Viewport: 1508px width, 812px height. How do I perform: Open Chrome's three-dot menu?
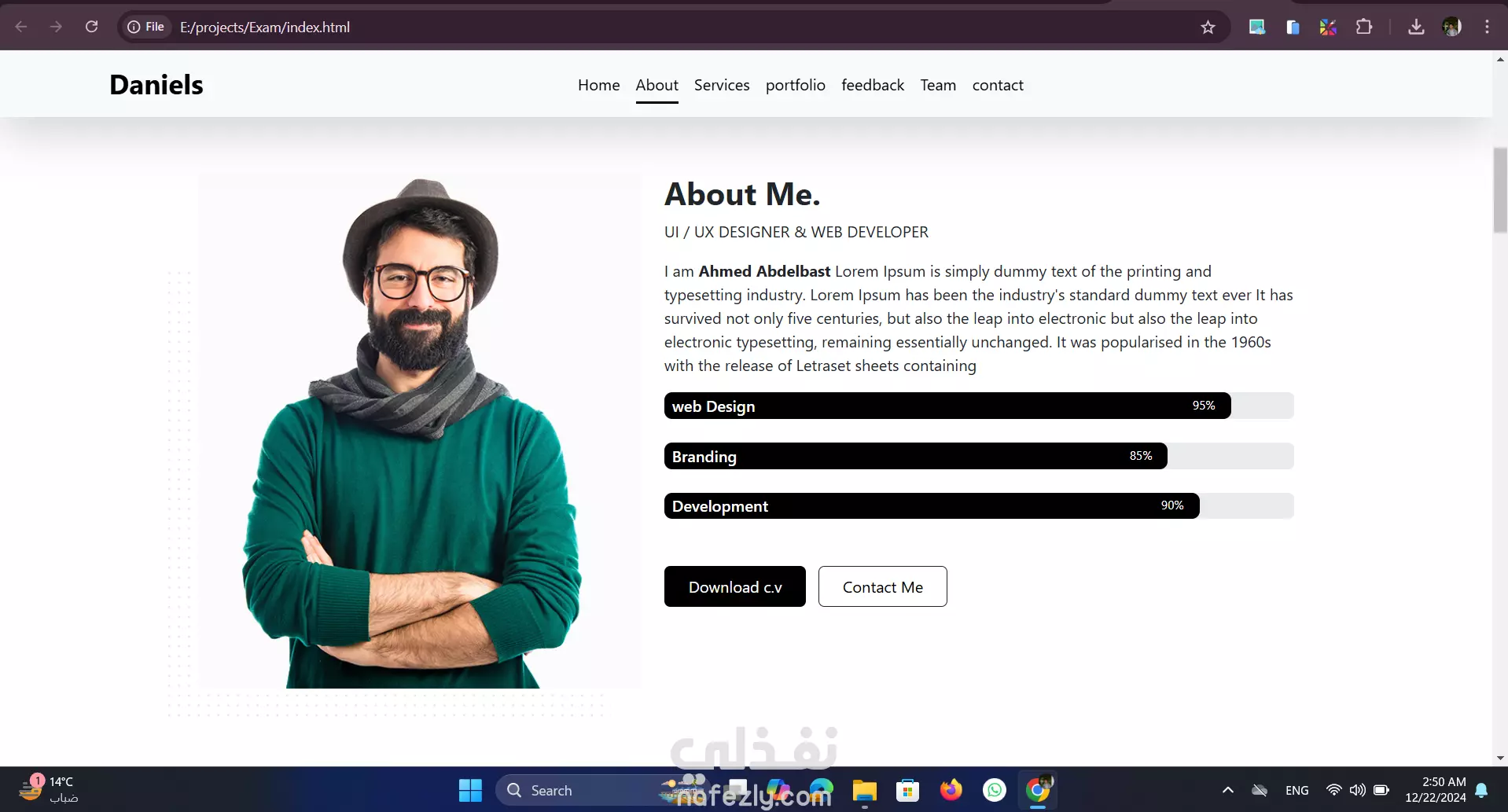tap(1487, 27)
